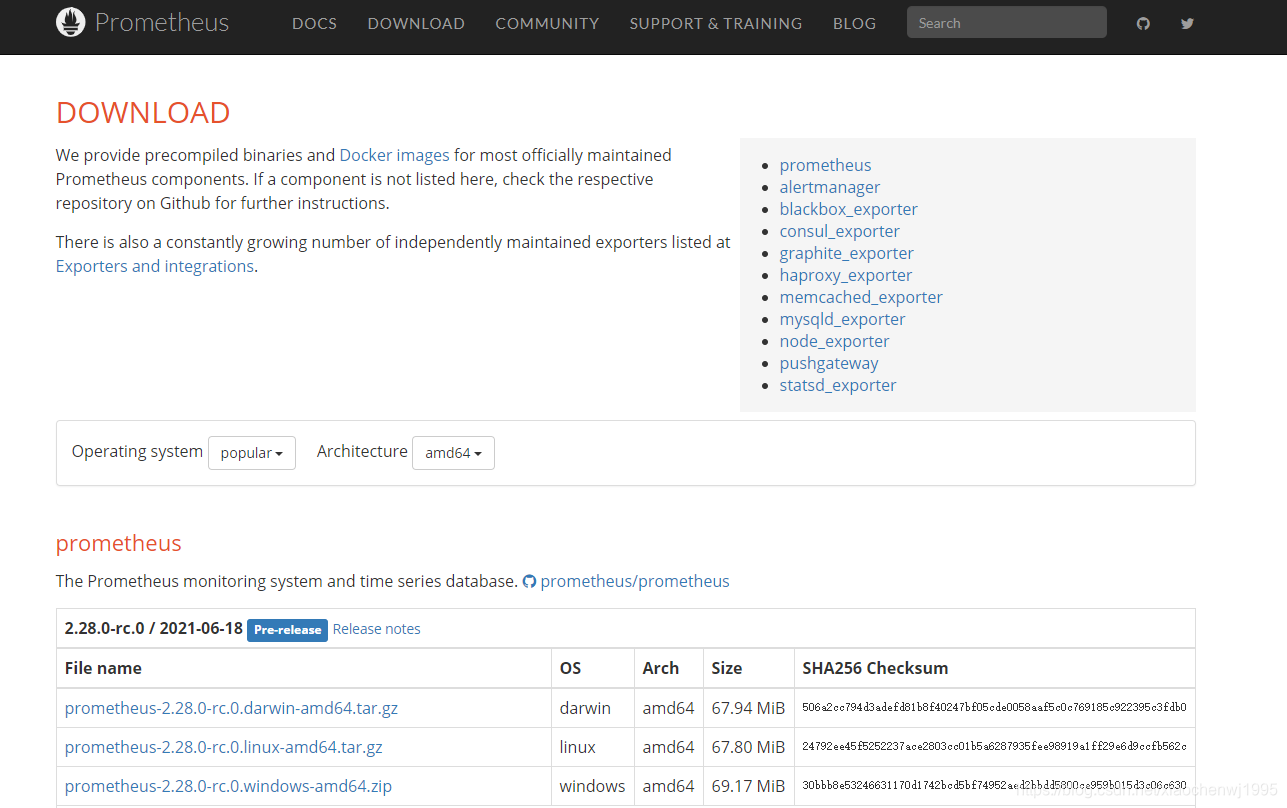The width and height of the screenshot is (1287, 808).
Task: Jump to memcached_exporter section
Action: coord(861,297)
